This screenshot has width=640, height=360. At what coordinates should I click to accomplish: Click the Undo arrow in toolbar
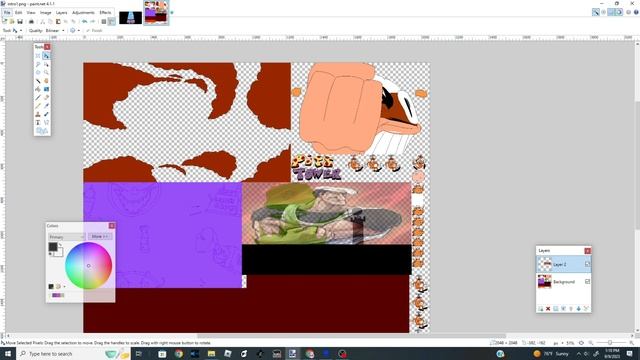pyautogui.click(x=84, y=21)
